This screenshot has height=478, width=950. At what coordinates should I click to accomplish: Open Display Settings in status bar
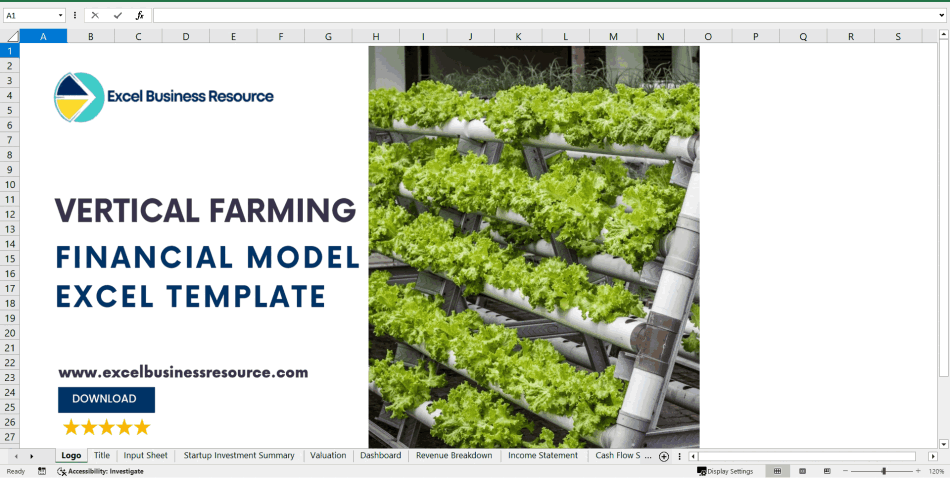tap(725, 471)
